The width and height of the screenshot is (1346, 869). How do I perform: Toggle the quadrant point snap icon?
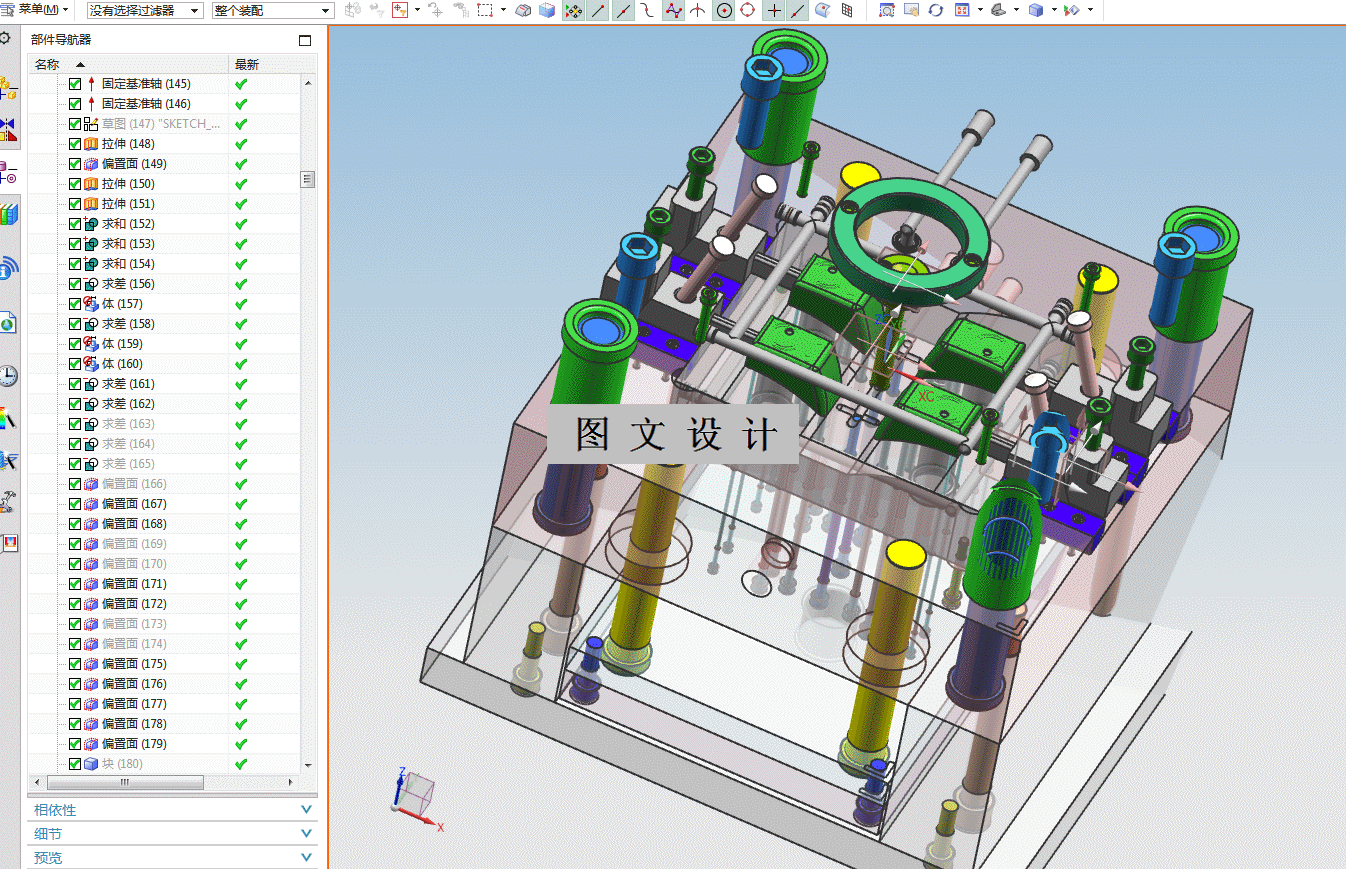[x=747, y=10]
